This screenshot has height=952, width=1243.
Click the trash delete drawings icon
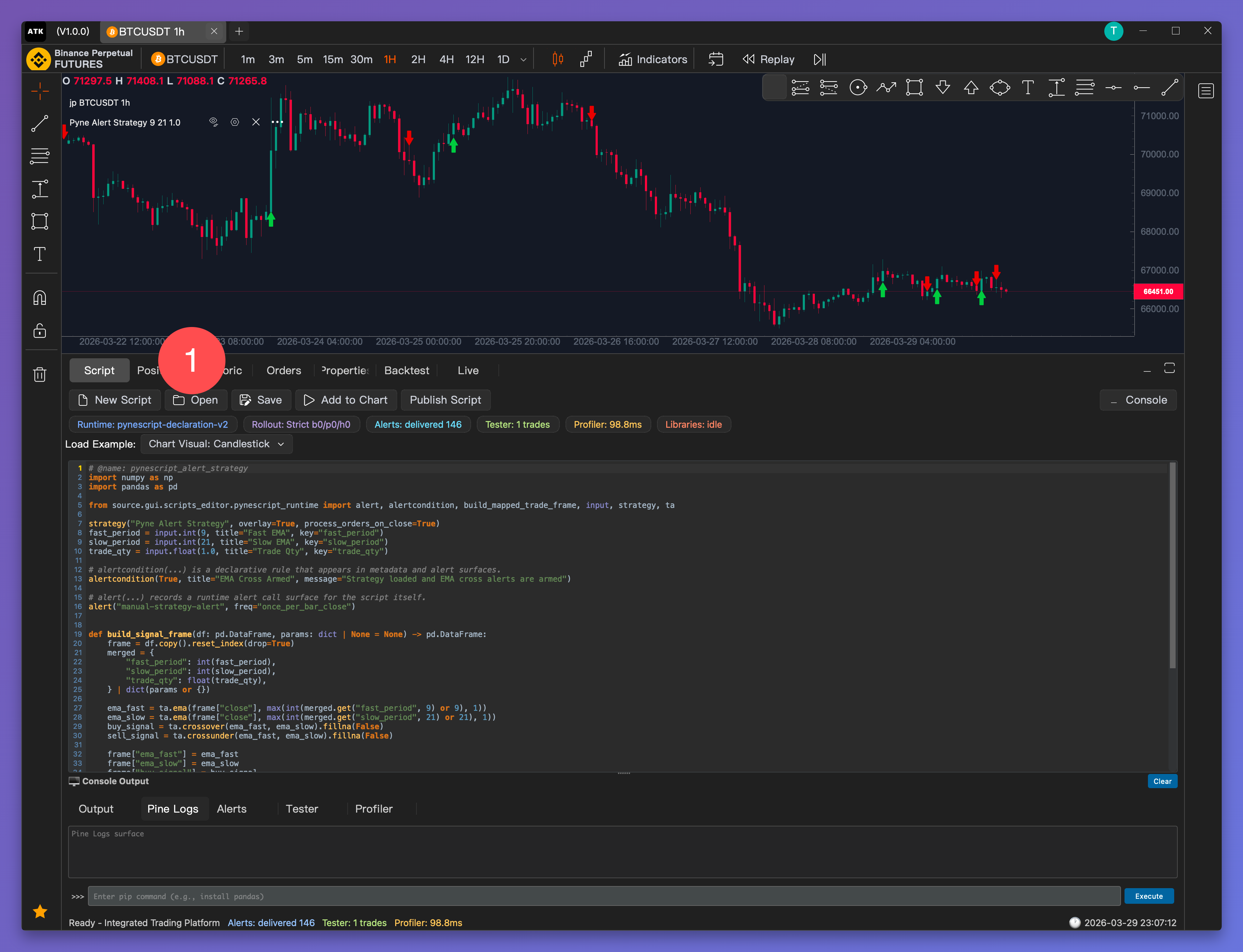[40, 375]
